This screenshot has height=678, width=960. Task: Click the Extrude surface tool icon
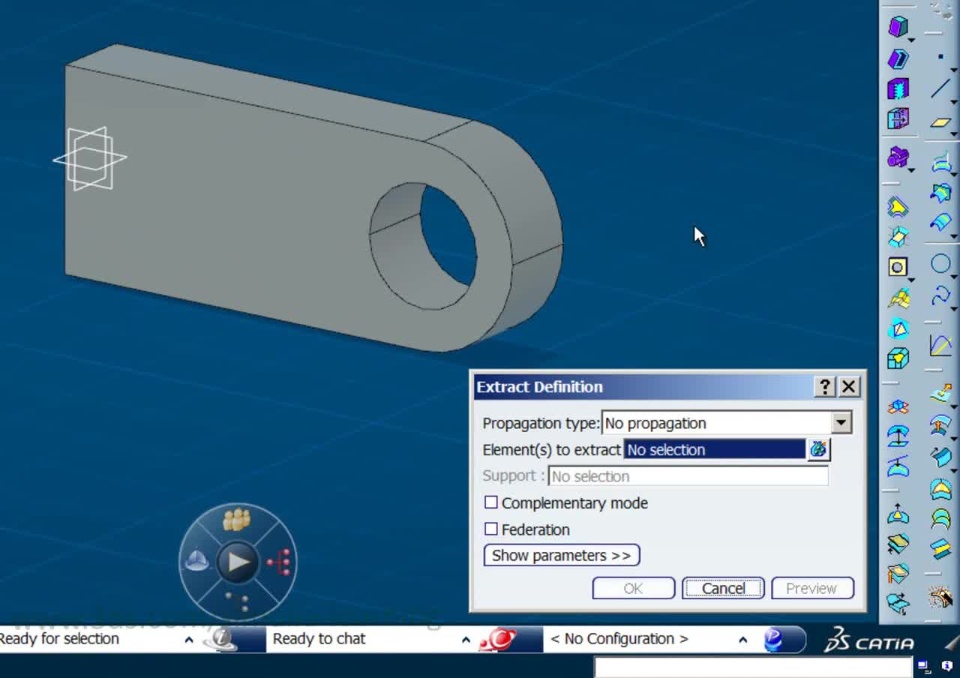[941, 393]
